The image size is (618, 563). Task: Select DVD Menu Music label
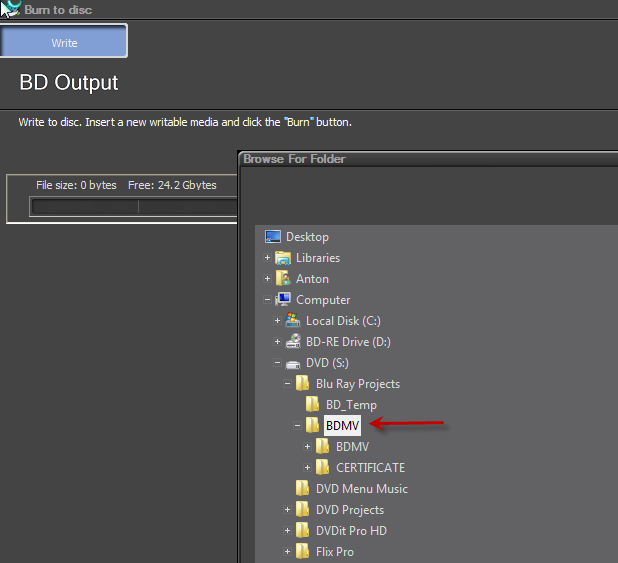[361, 489]
